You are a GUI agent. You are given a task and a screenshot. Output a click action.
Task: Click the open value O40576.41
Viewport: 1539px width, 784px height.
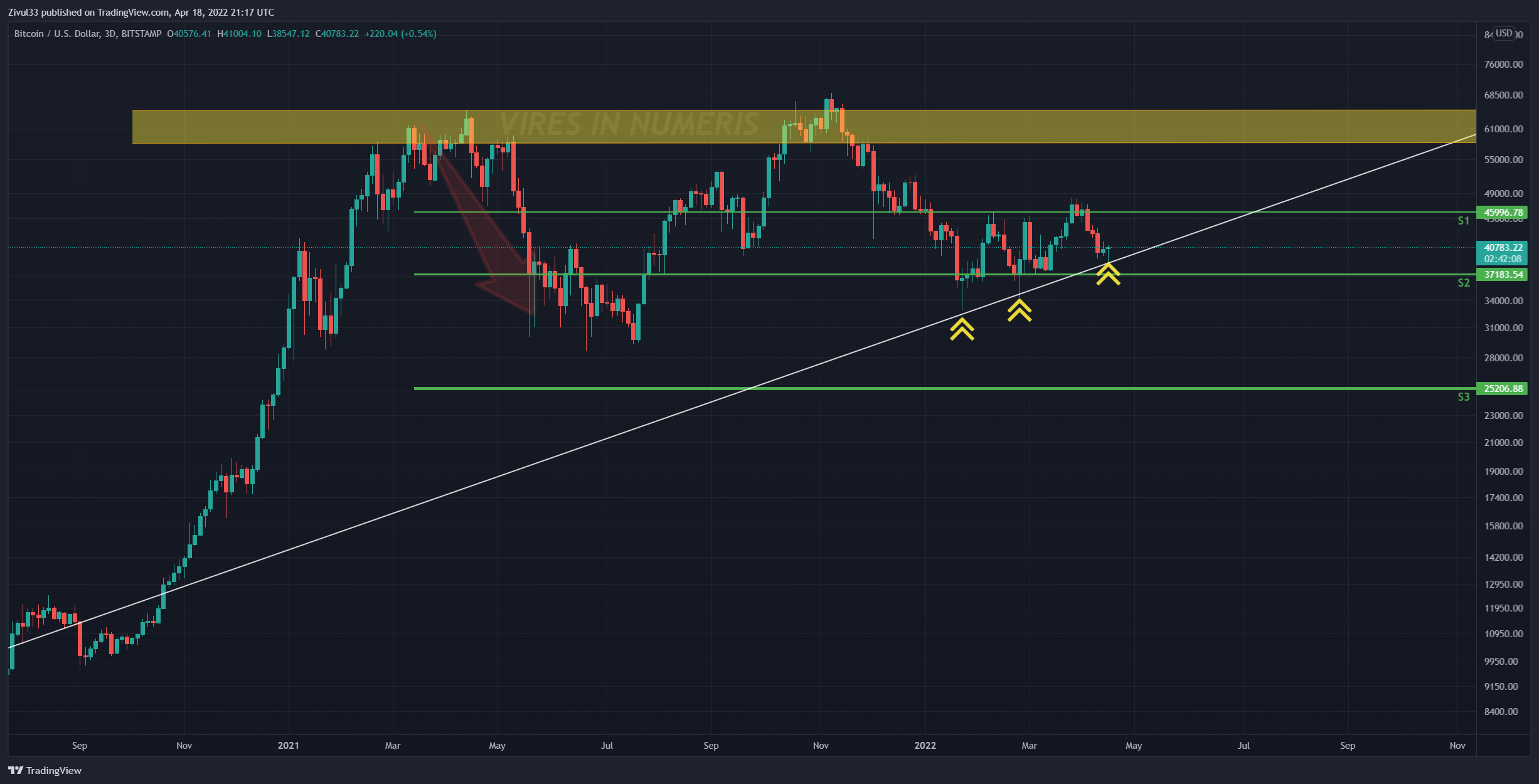tap(189, 34)
